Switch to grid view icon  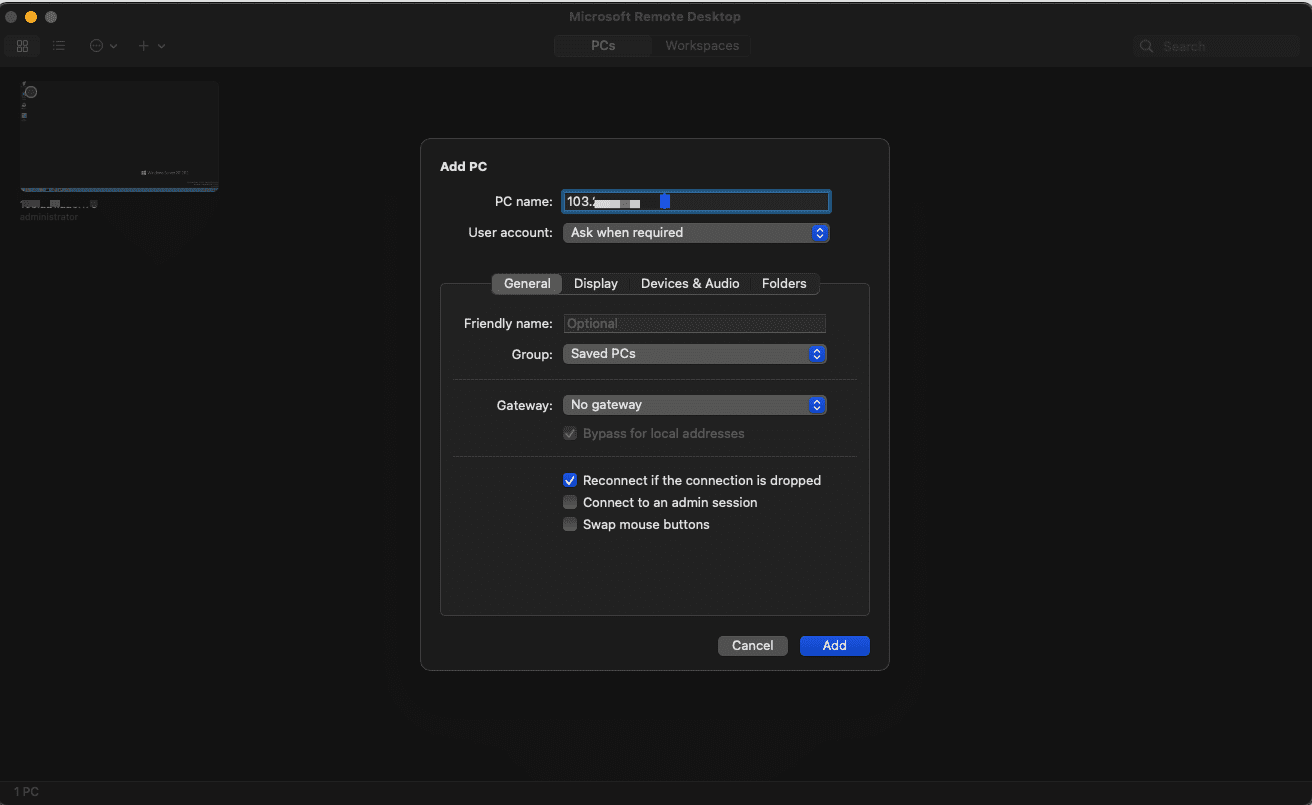coord(22,46)
